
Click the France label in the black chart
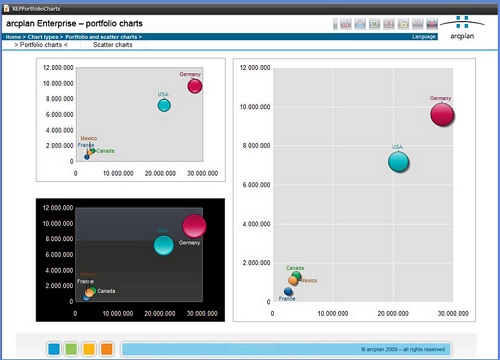pos(86,281)
